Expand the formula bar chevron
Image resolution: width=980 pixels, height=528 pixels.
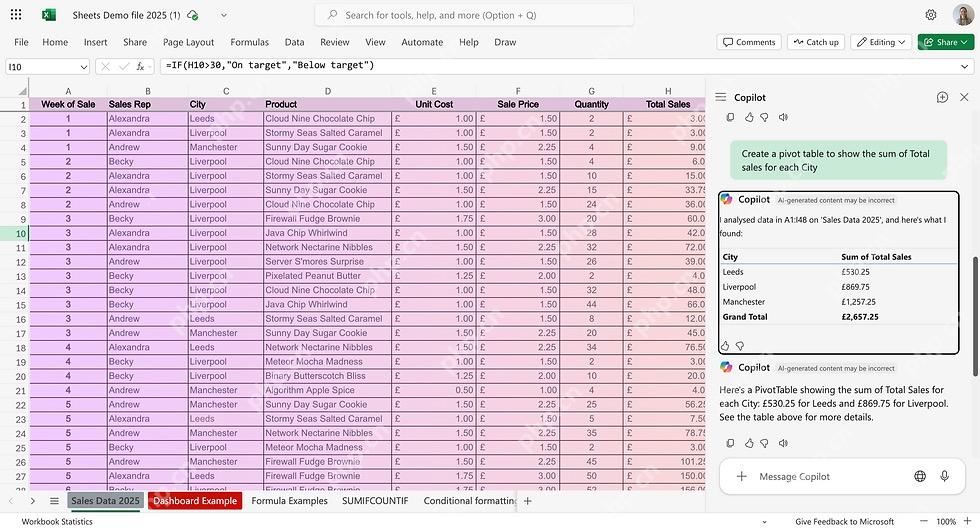[964, 66]
